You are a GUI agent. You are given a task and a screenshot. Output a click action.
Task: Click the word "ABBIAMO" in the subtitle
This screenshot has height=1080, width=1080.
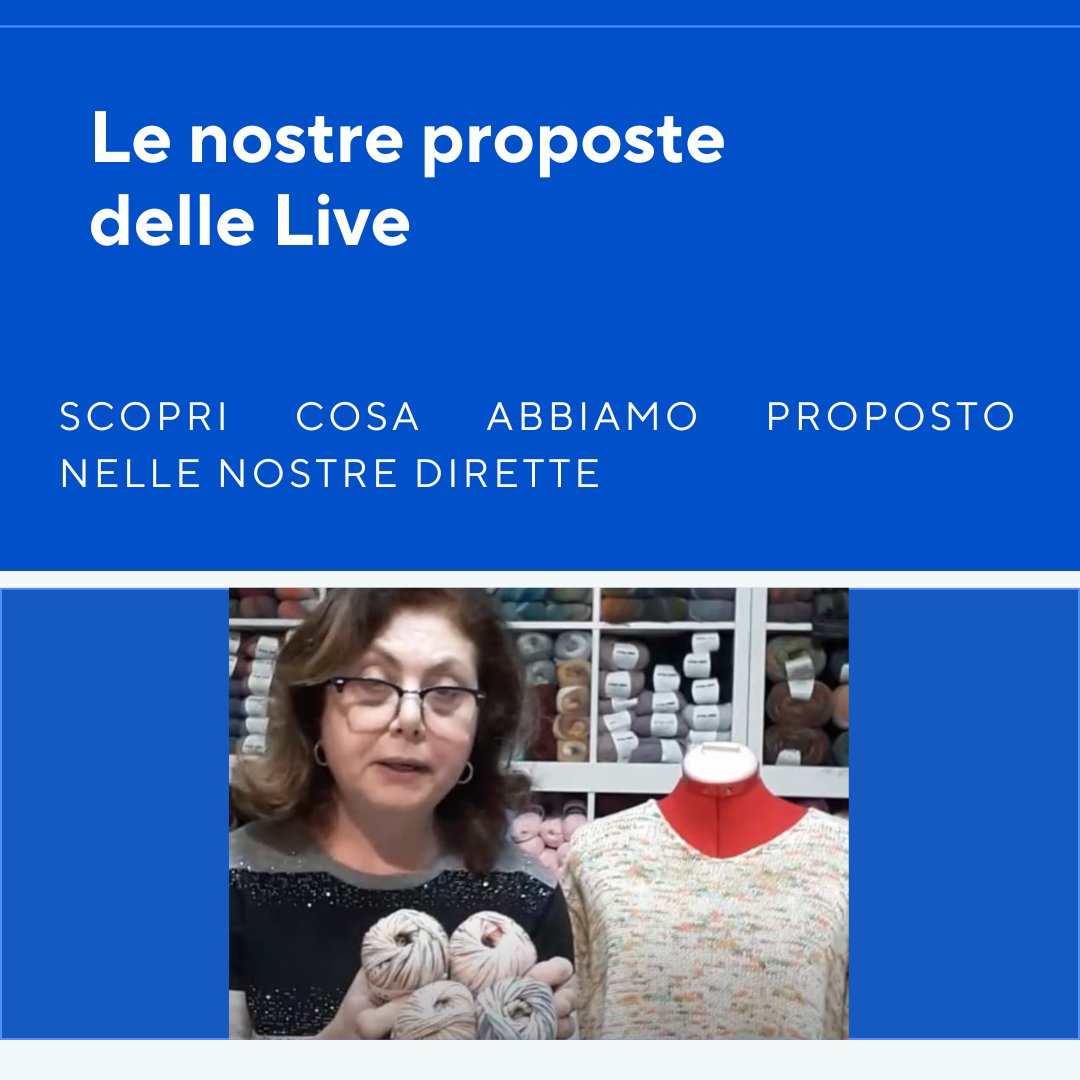coord(593,417)
